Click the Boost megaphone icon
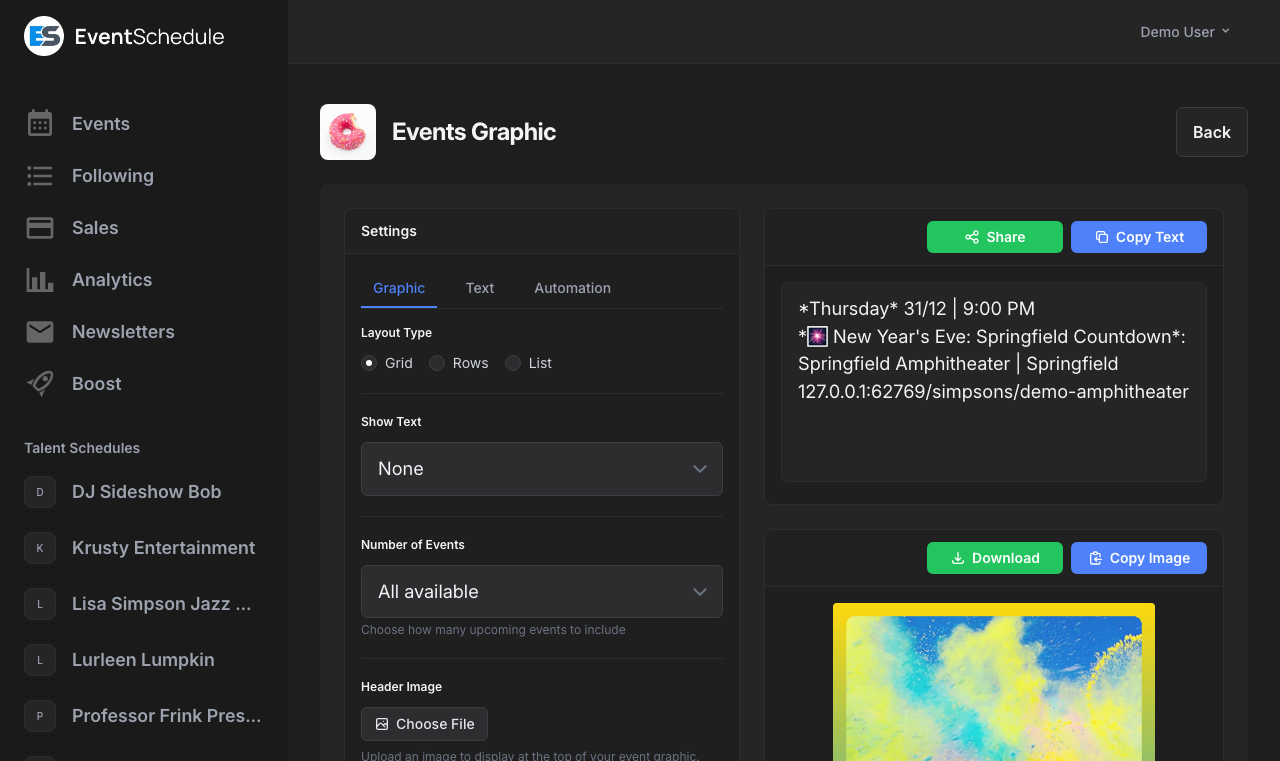 tap(39, 383)
